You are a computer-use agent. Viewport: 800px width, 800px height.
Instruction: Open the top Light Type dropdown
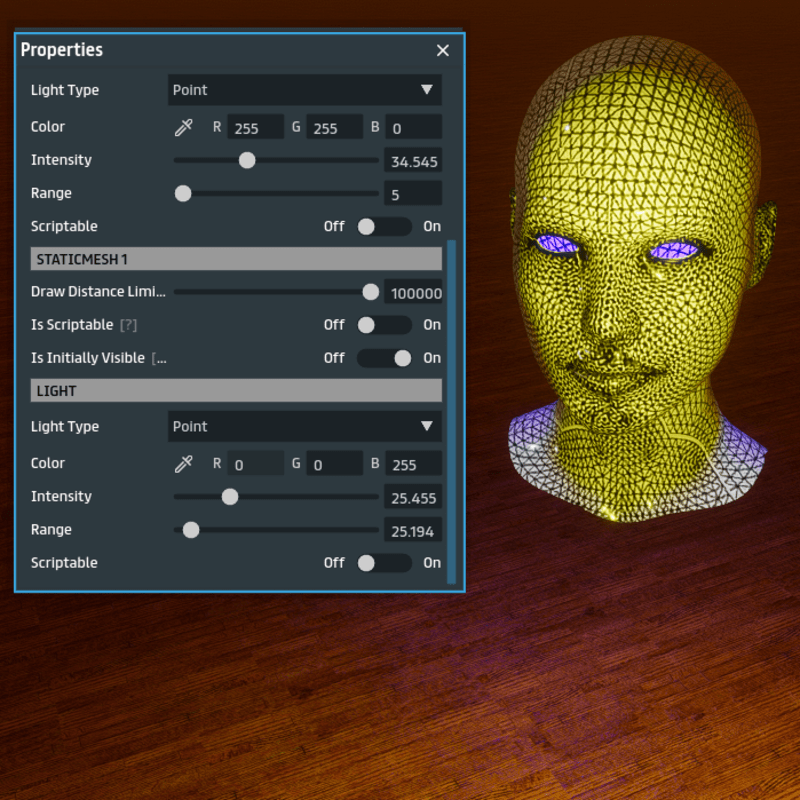pos(304,90)
